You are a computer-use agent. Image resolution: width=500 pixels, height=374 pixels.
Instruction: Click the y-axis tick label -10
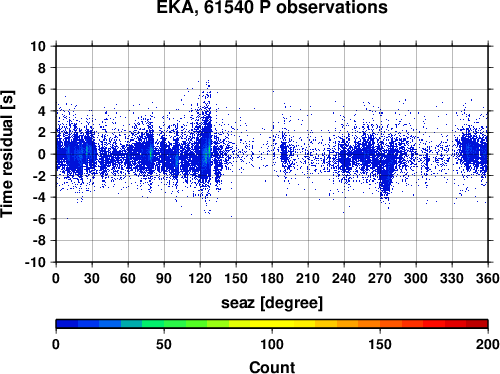(x=35, y=262)
